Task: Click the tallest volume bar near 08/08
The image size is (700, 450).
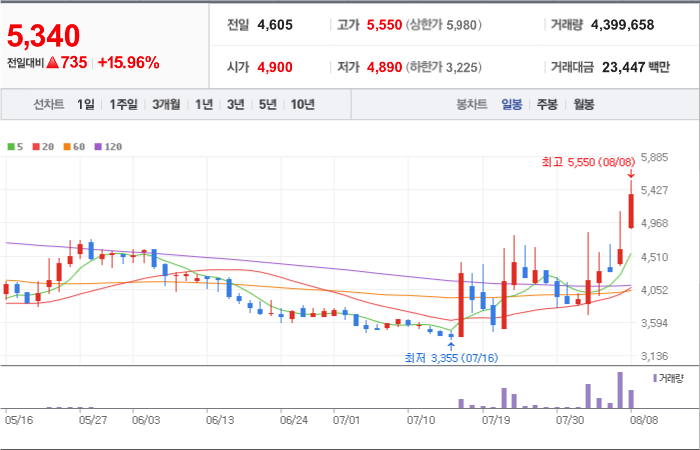Action: [620, 390]
